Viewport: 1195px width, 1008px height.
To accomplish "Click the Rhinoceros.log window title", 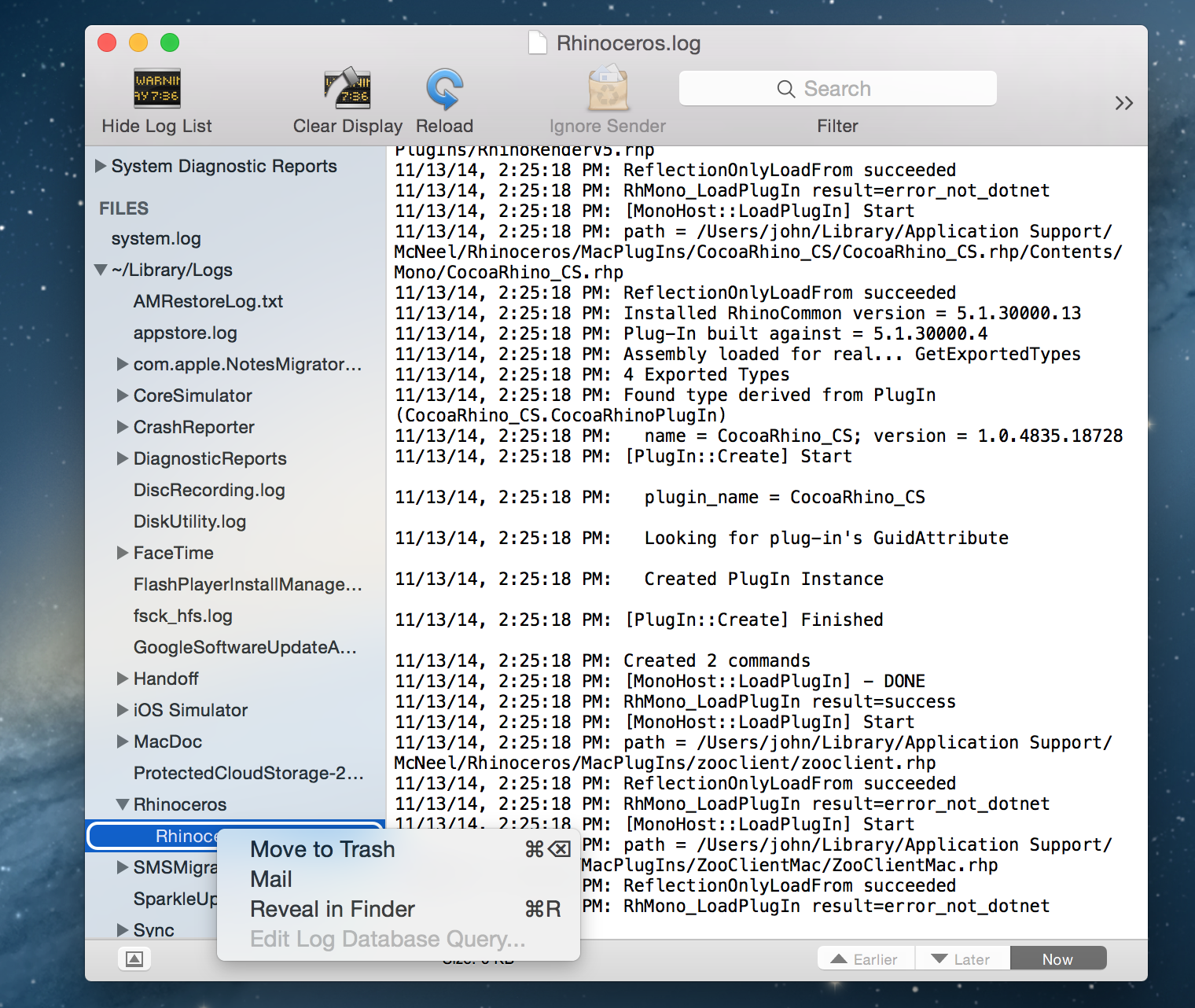I will pos(628,43).
